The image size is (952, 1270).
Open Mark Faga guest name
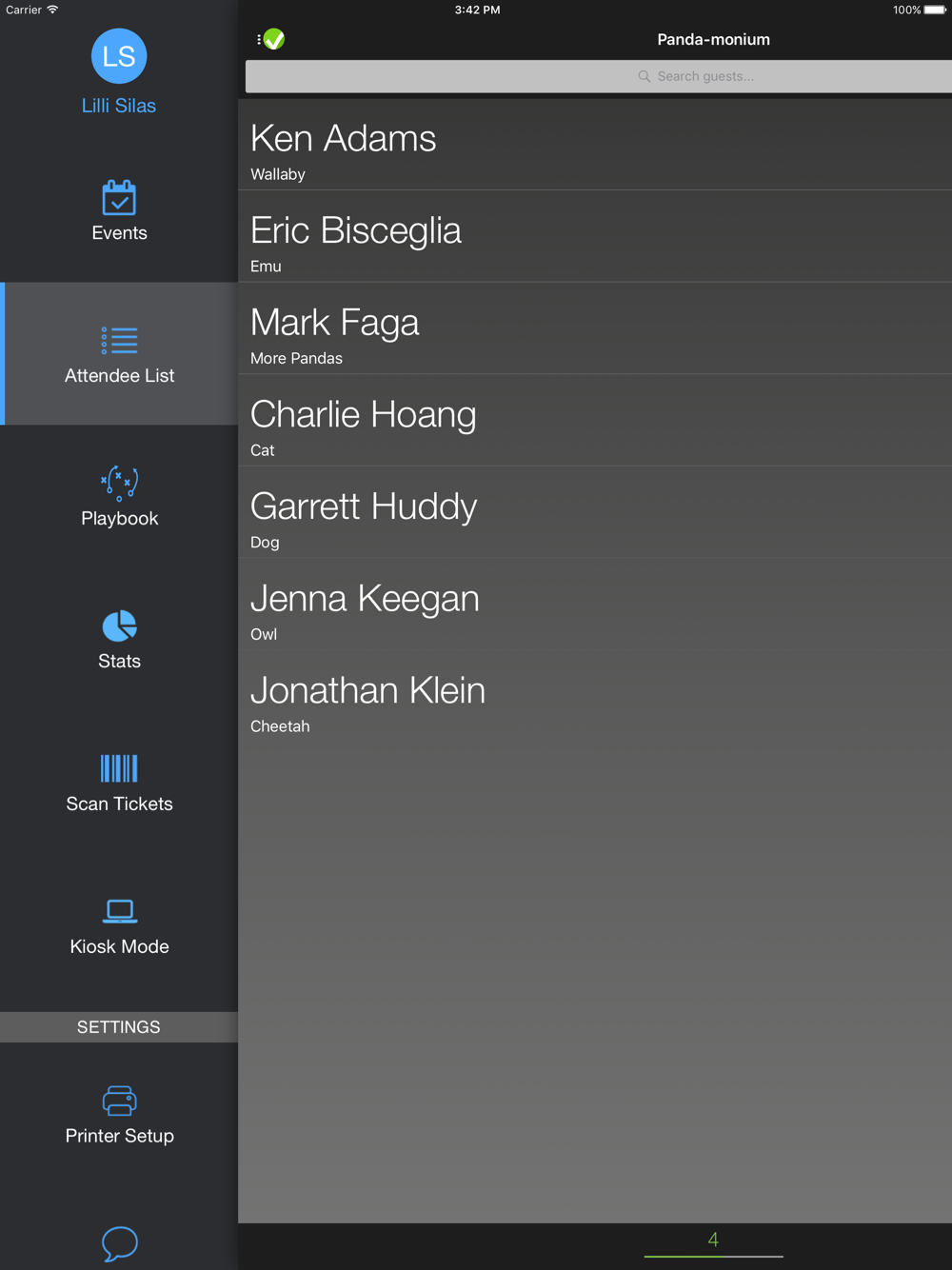334,323
